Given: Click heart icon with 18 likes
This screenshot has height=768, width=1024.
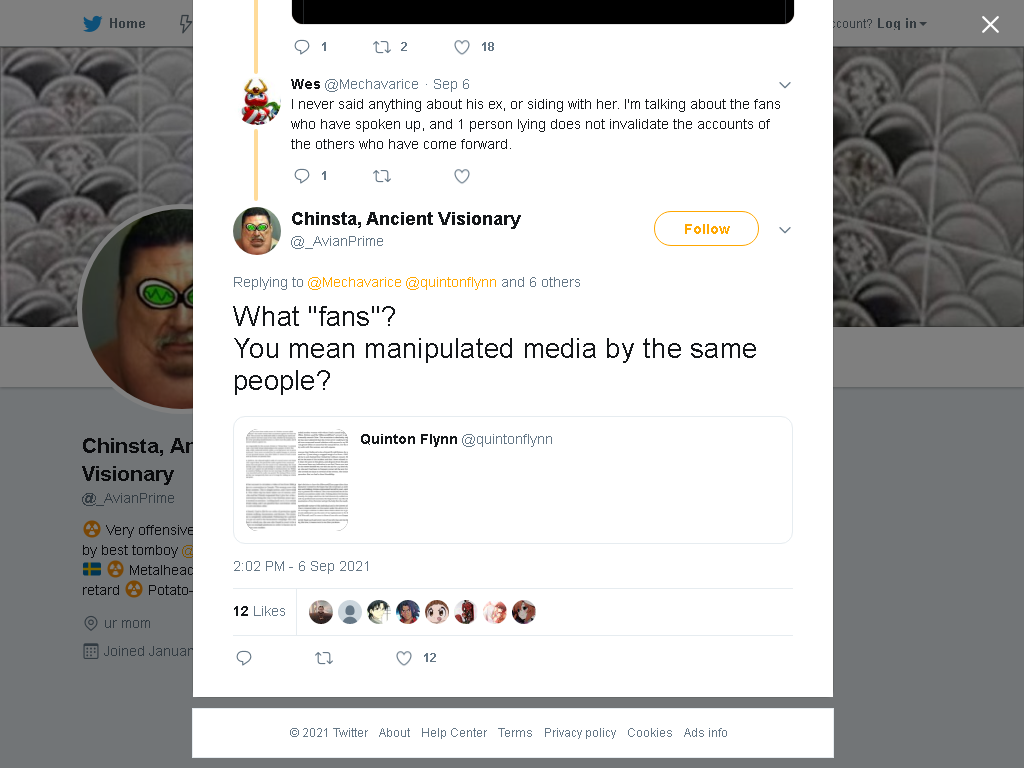Looking at the screenshot, I should (x=462, y=47).
